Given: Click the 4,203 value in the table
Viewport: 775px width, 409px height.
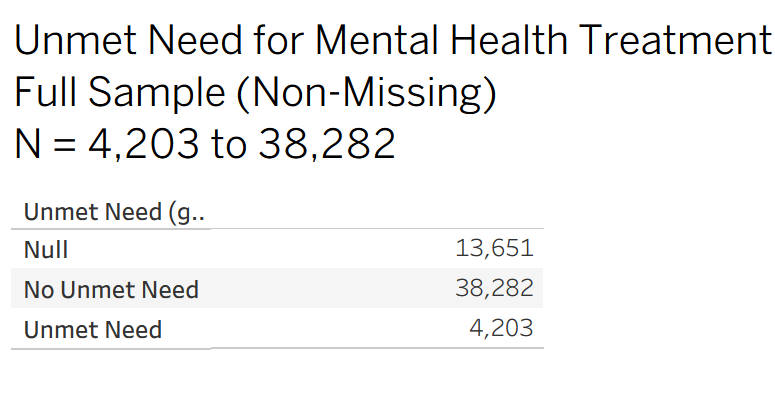Looking at the screenshot, I should 501,328.
